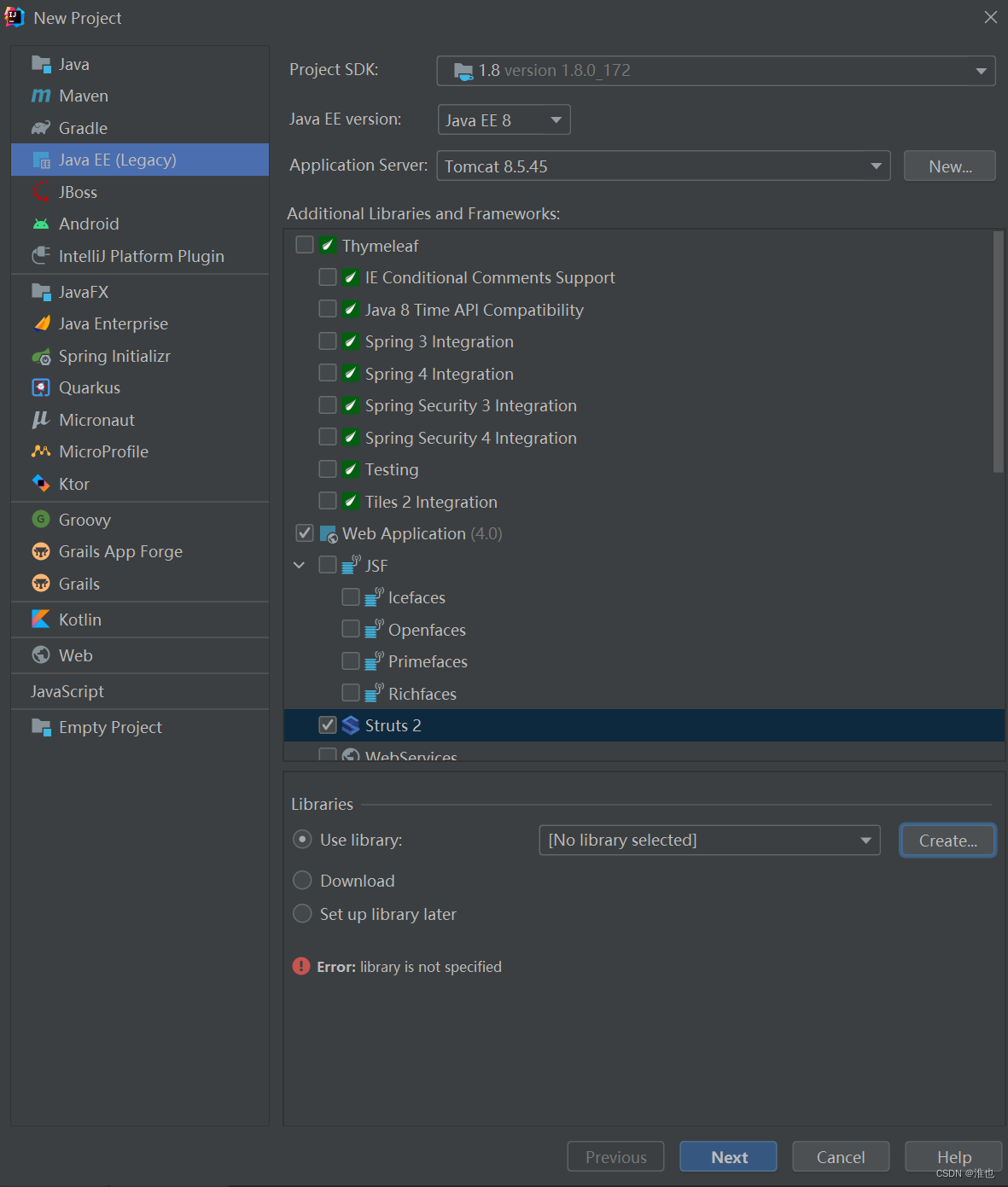Image resolution: width=1008 pixels, height=1187 pixels.
Task: Click the Grails App Forge icon
Action: [x=41, y=551]
